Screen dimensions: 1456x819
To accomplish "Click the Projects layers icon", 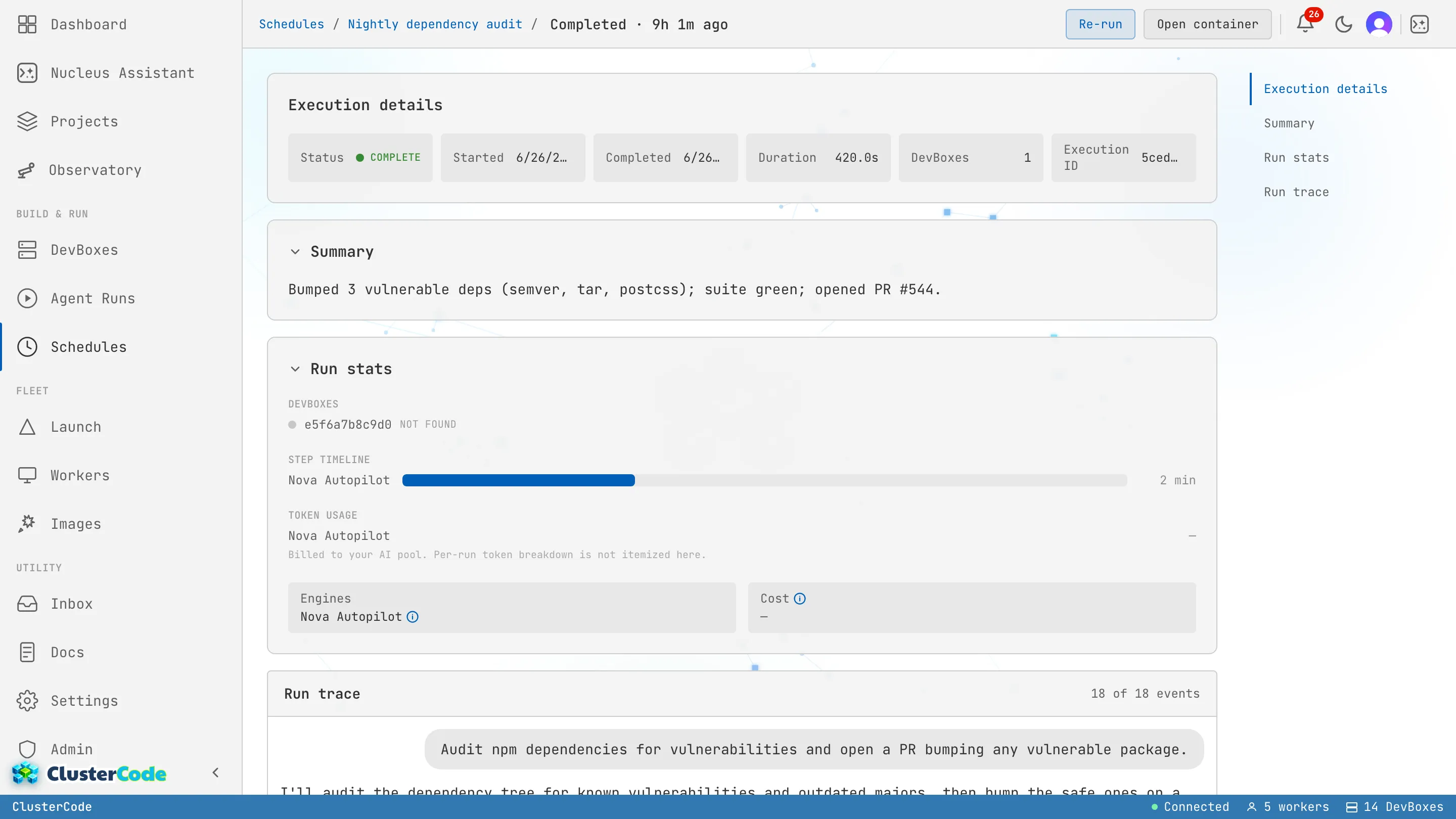I will 27,121.
